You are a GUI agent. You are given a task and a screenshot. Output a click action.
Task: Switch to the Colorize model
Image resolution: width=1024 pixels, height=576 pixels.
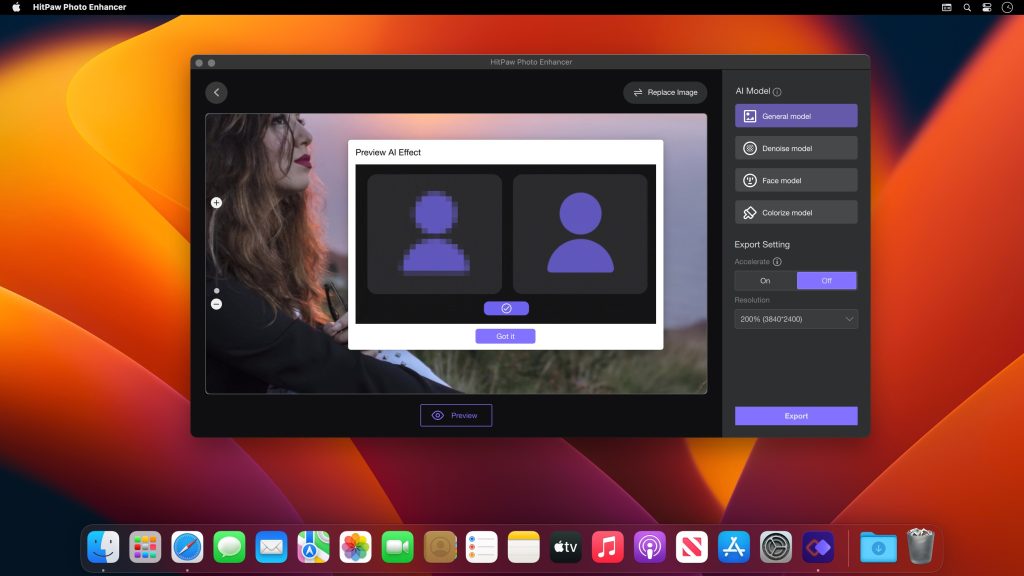tap(796, 211)
